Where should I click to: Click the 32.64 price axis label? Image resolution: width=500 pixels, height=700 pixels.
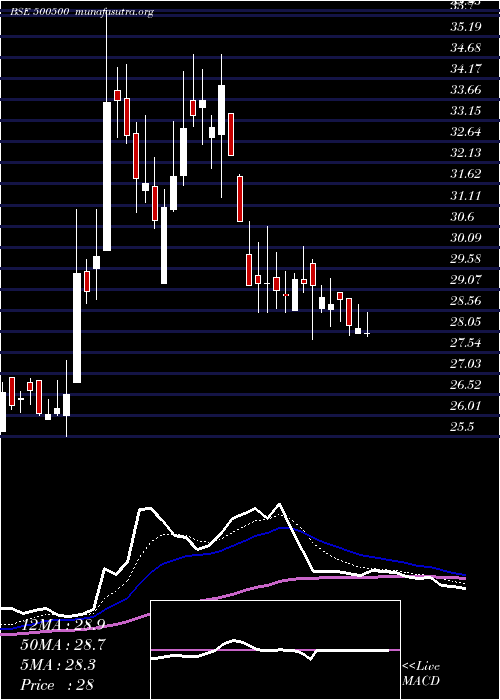coord(466,132)
